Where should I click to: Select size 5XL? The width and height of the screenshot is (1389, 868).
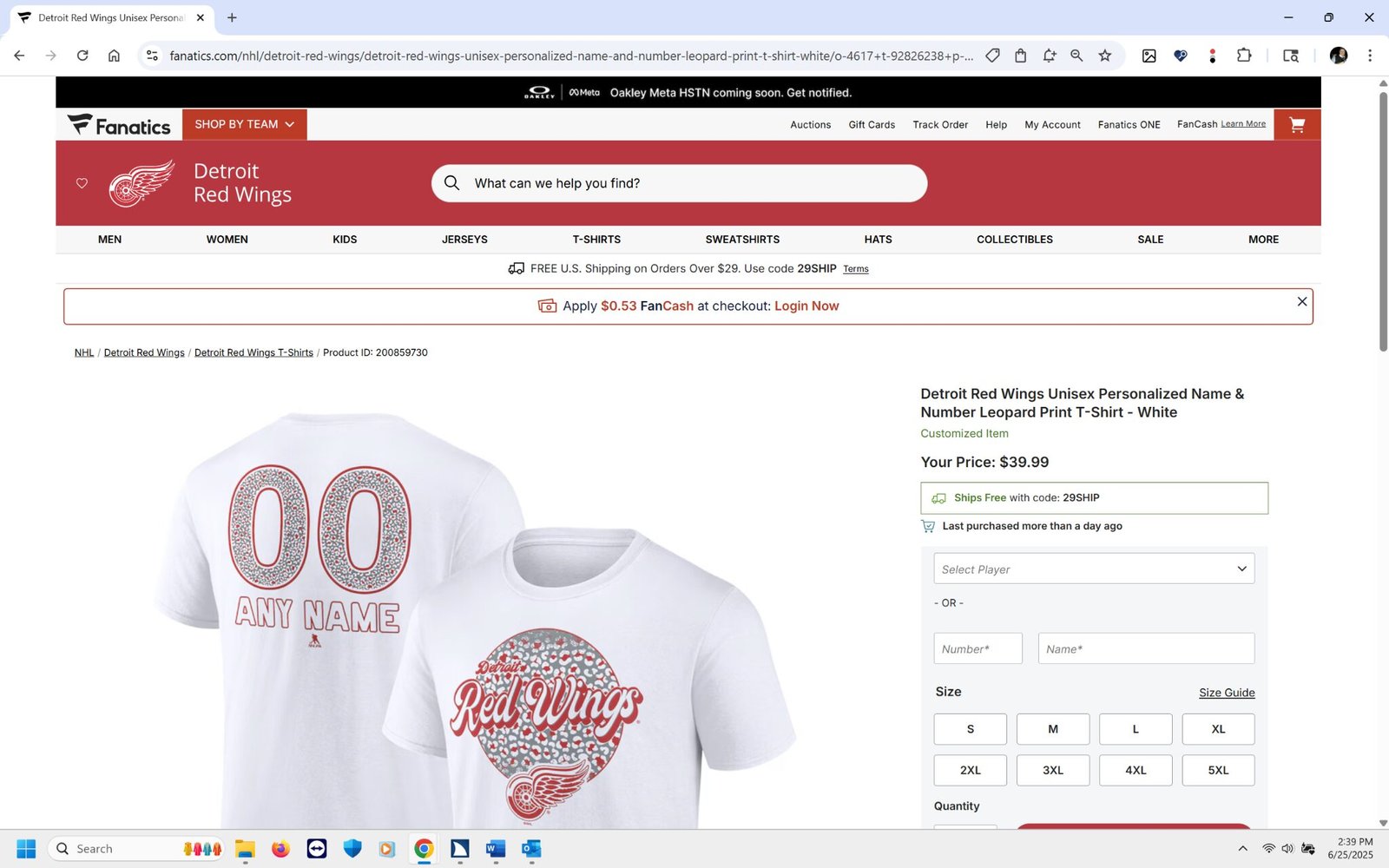(x=1218, y=770)
